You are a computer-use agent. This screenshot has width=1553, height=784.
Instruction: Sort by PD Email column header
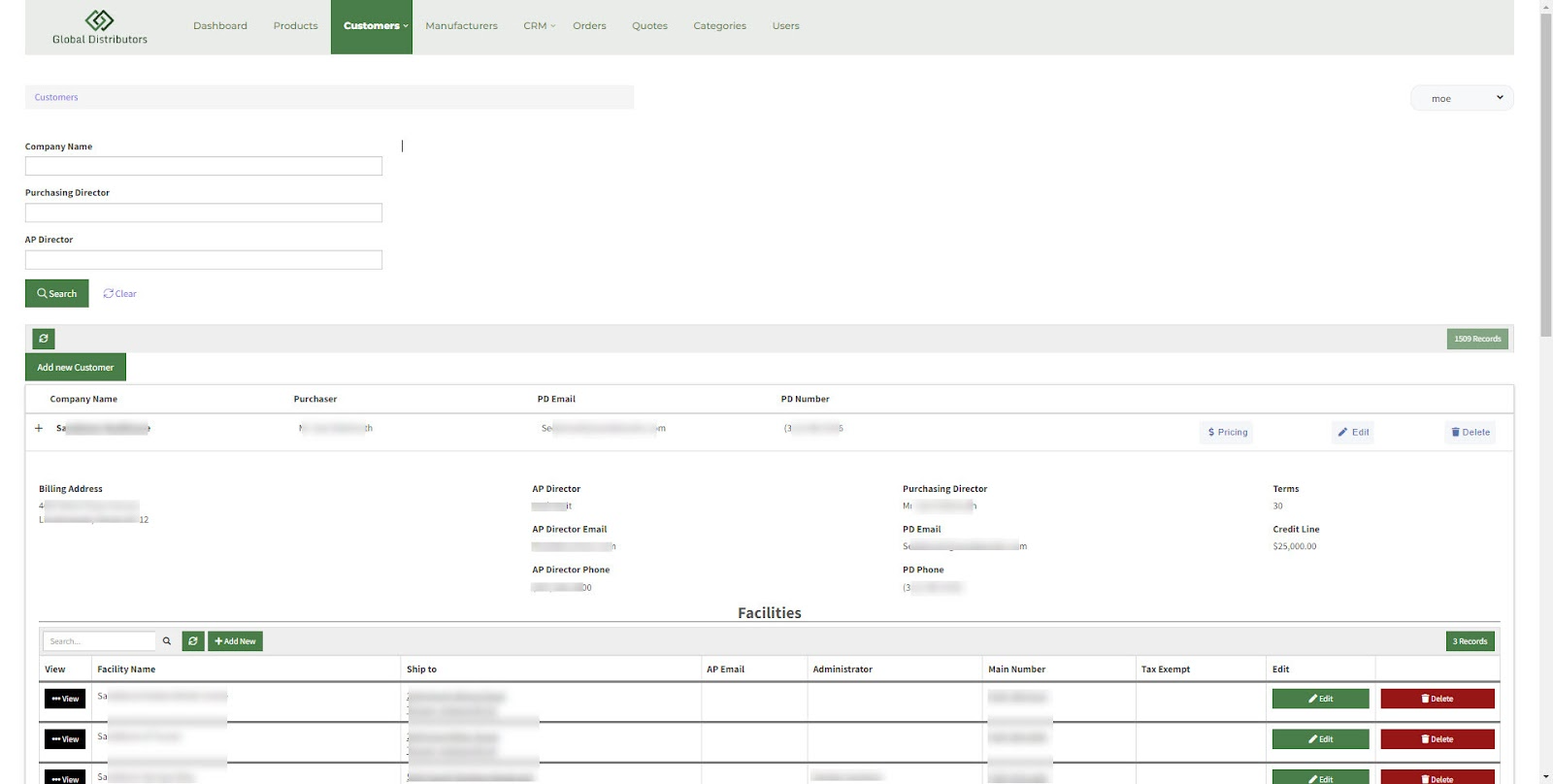point(556,399)
